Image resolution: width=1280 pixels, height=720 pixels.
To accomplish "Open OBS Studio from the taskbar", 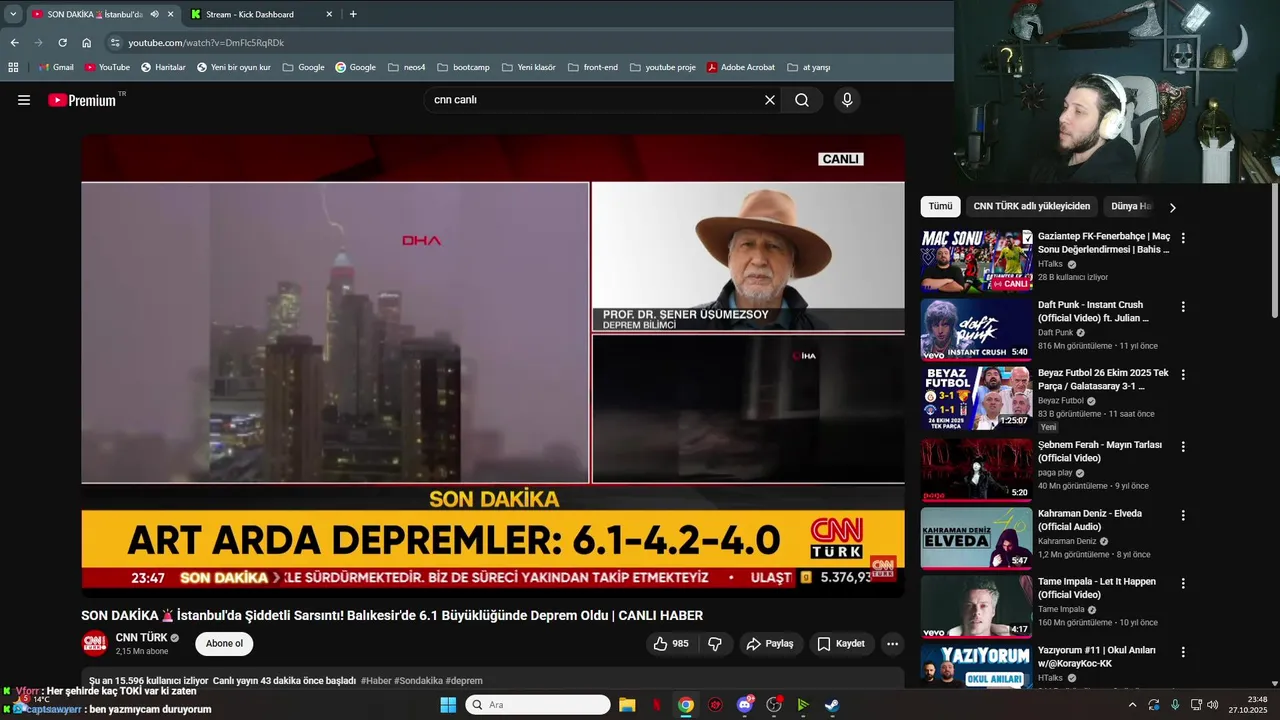I will click(774, 705).
